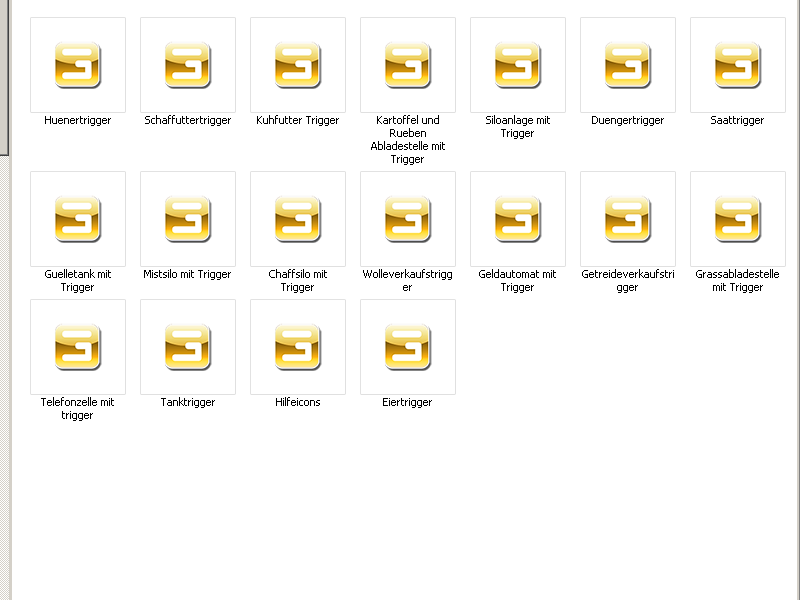Select the Eiertrigger file icon
This screenshot has height=600, width=800.
click(x=408, y=347)
